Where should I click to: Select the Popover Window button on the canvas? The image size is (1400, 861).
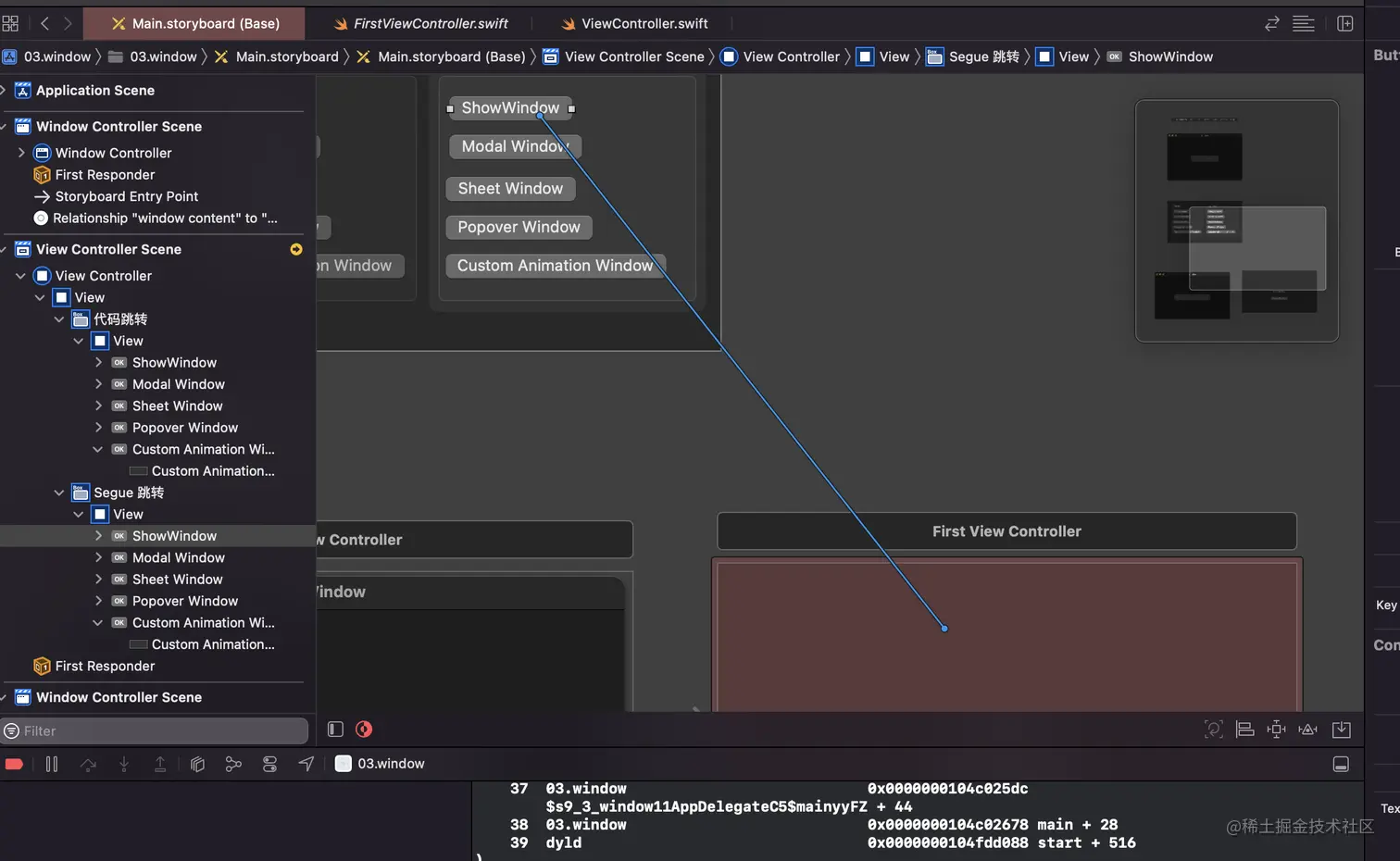519,228
